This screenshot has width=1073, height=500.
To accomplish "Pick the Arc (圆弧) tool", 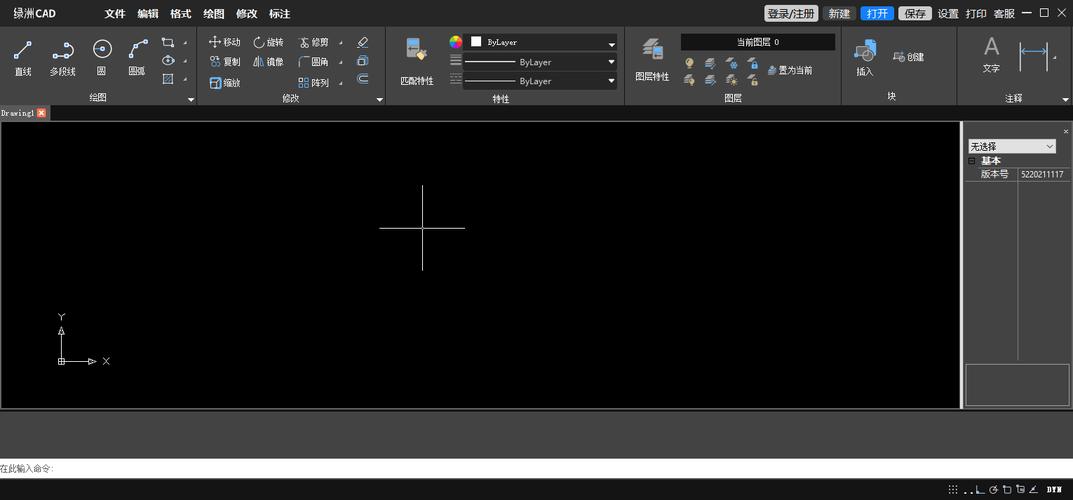I will pos(137,57).
